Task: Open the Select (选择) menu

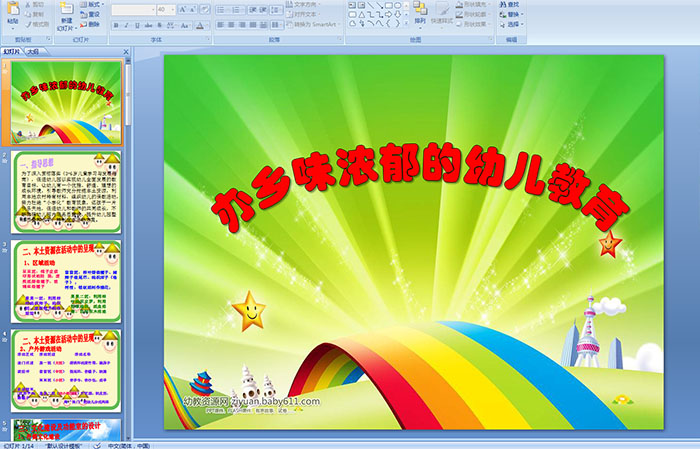Action: click(x=512, y=25)
